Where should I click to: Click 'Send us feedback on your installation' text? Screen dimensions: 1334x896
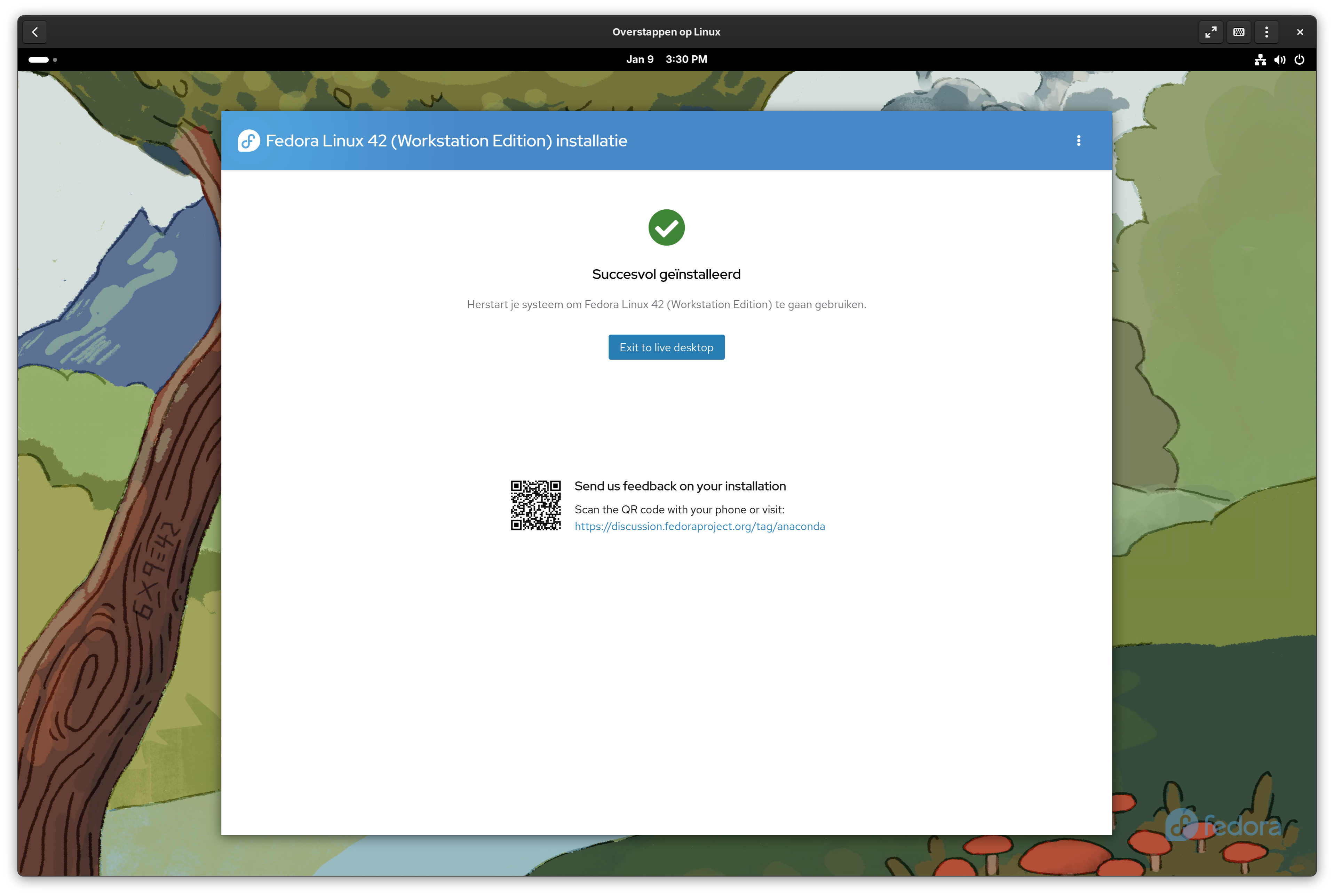(x=680, y=486)
